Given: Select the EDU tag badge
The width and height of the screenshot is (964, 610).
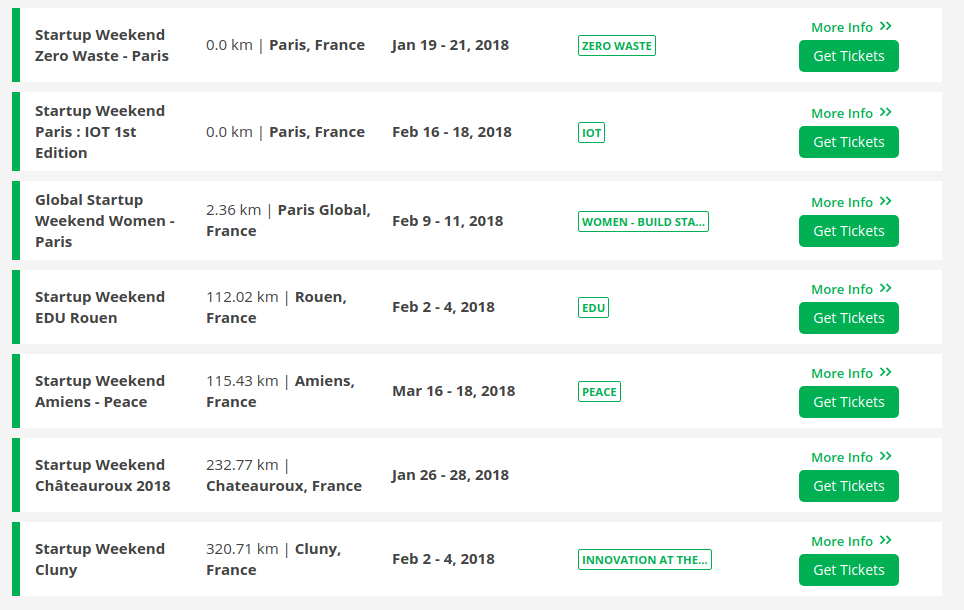Looking at the screenshot, I should [593, 308].
